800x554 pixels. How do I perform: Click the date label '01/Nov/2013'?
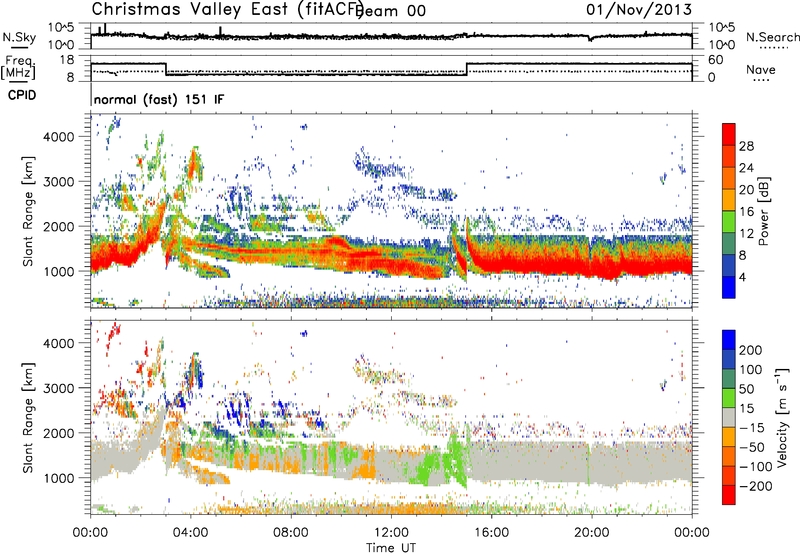[x=639, y=9]
